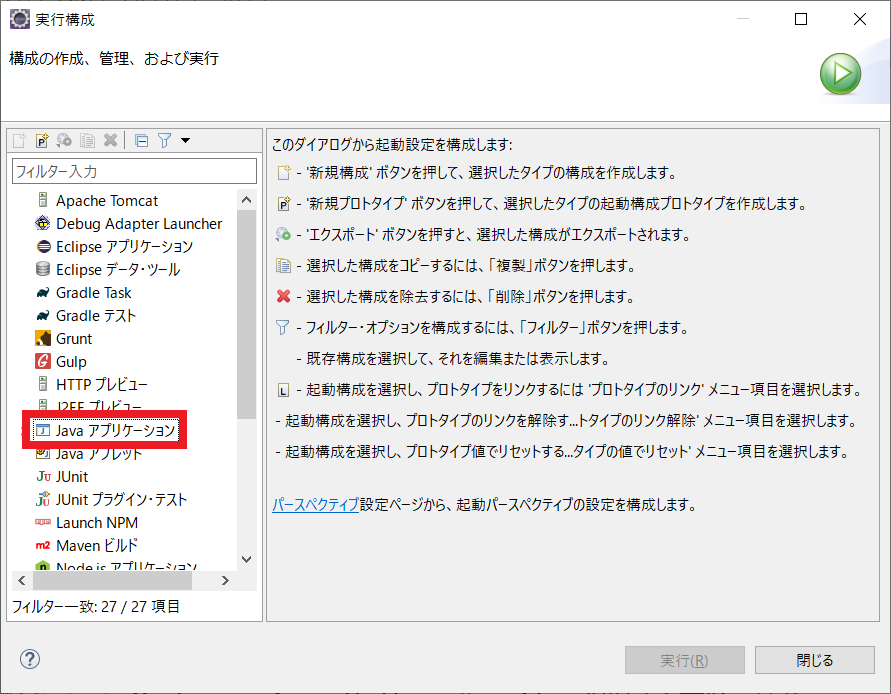Select the JUnit icon
Screen dimensions: 891x694
[43, 476]
